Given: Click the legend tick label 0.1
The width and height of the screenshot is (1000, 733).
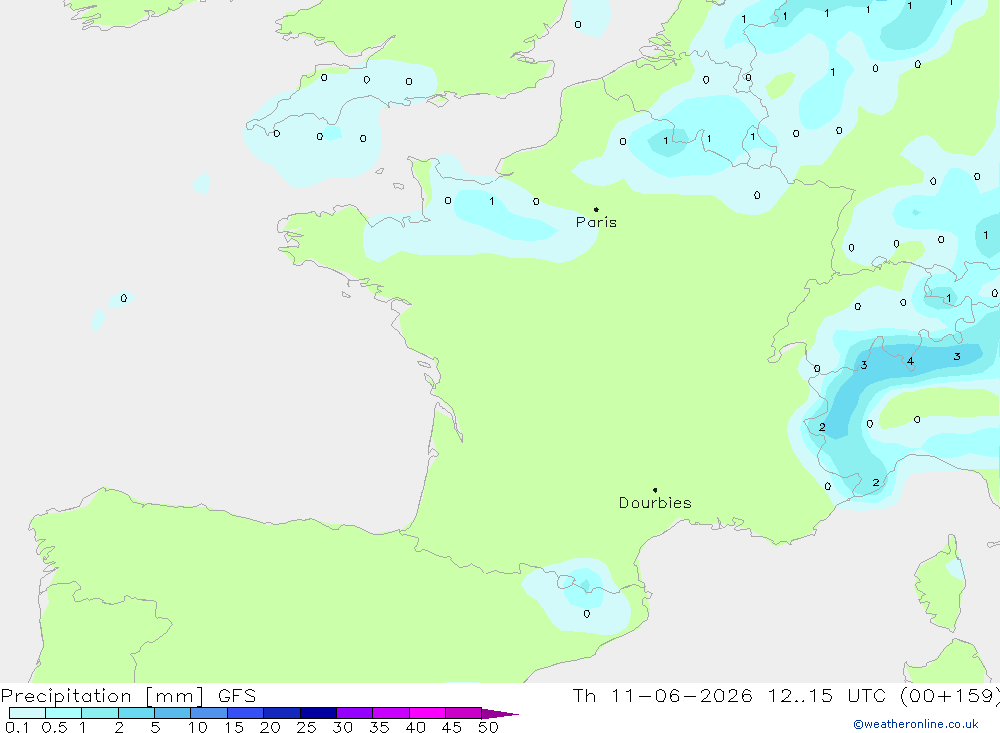Looking at the screenshot, I should (x=17, y=727).
